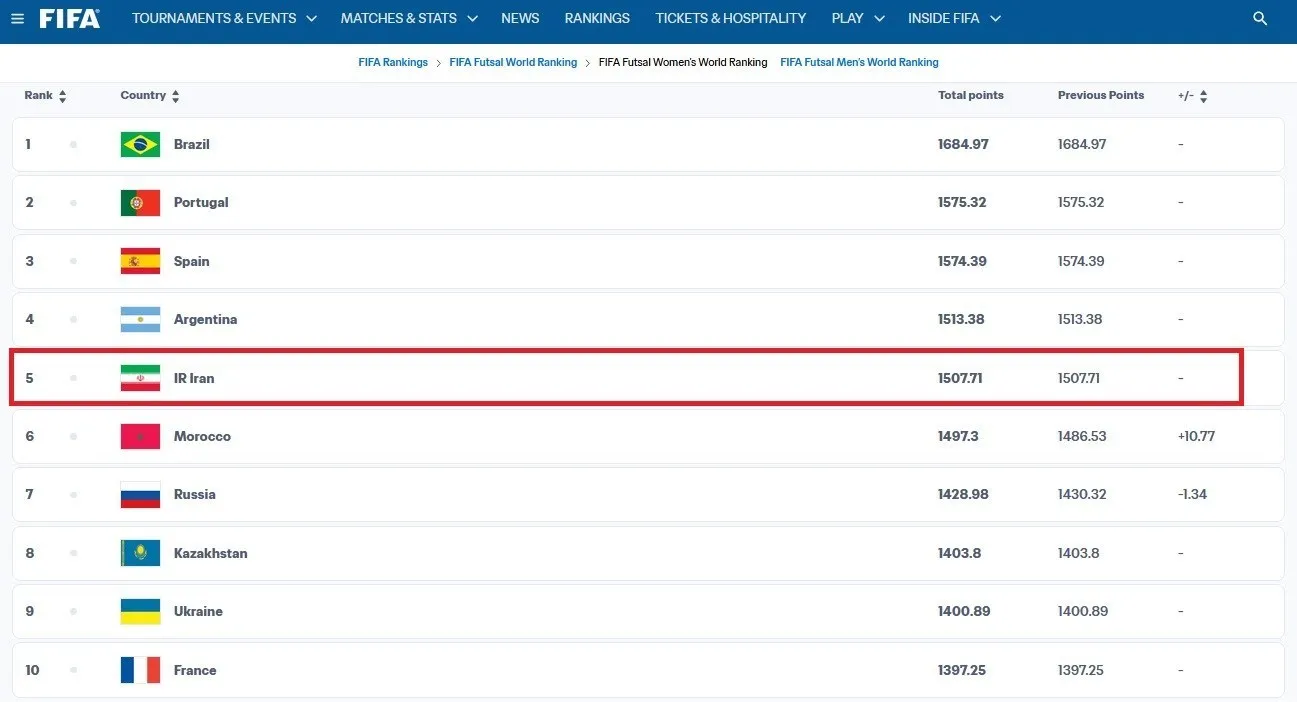Image resolution: width=1297 pixels, height=702 pixels.
Task: Click the FIFA logo
Action: pyautogui.click(x=70, y=18)
